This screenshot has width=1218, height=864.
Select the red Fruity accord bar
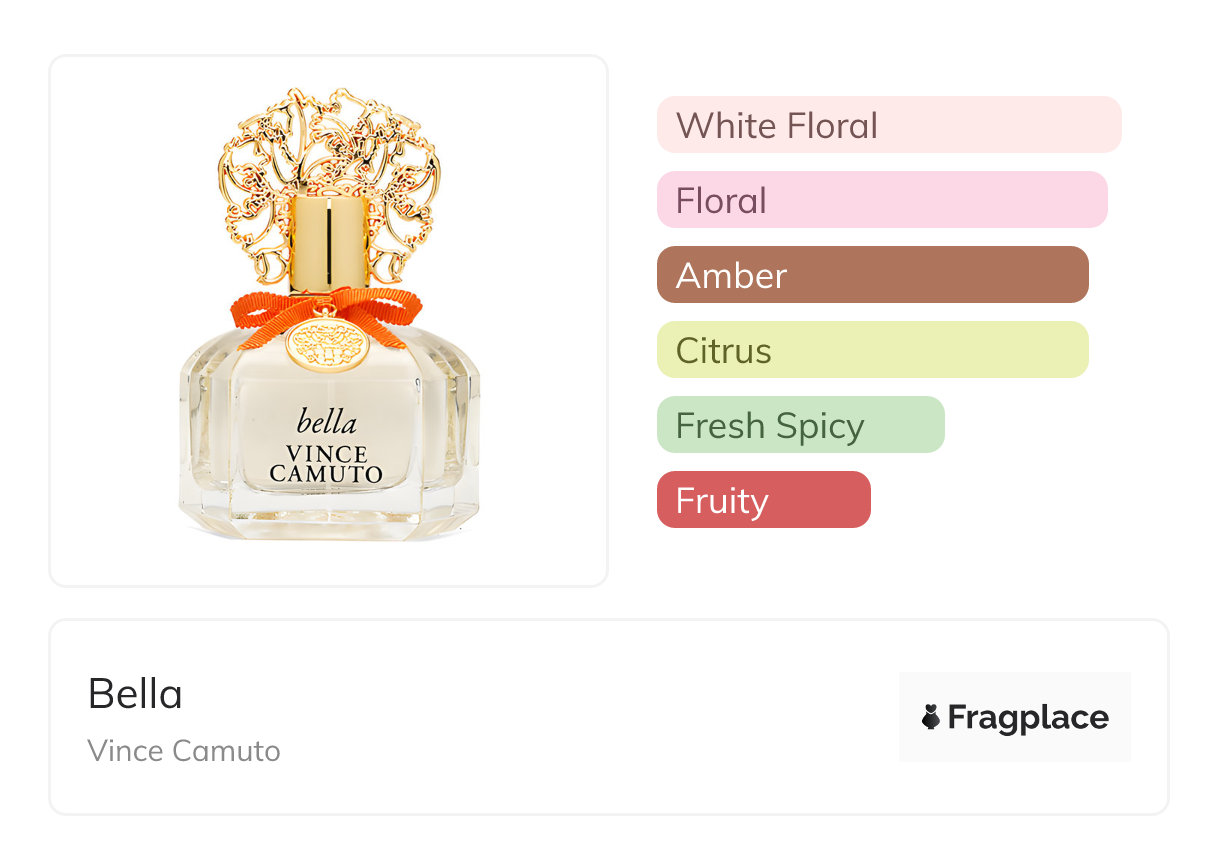click(x=763, y=500)
